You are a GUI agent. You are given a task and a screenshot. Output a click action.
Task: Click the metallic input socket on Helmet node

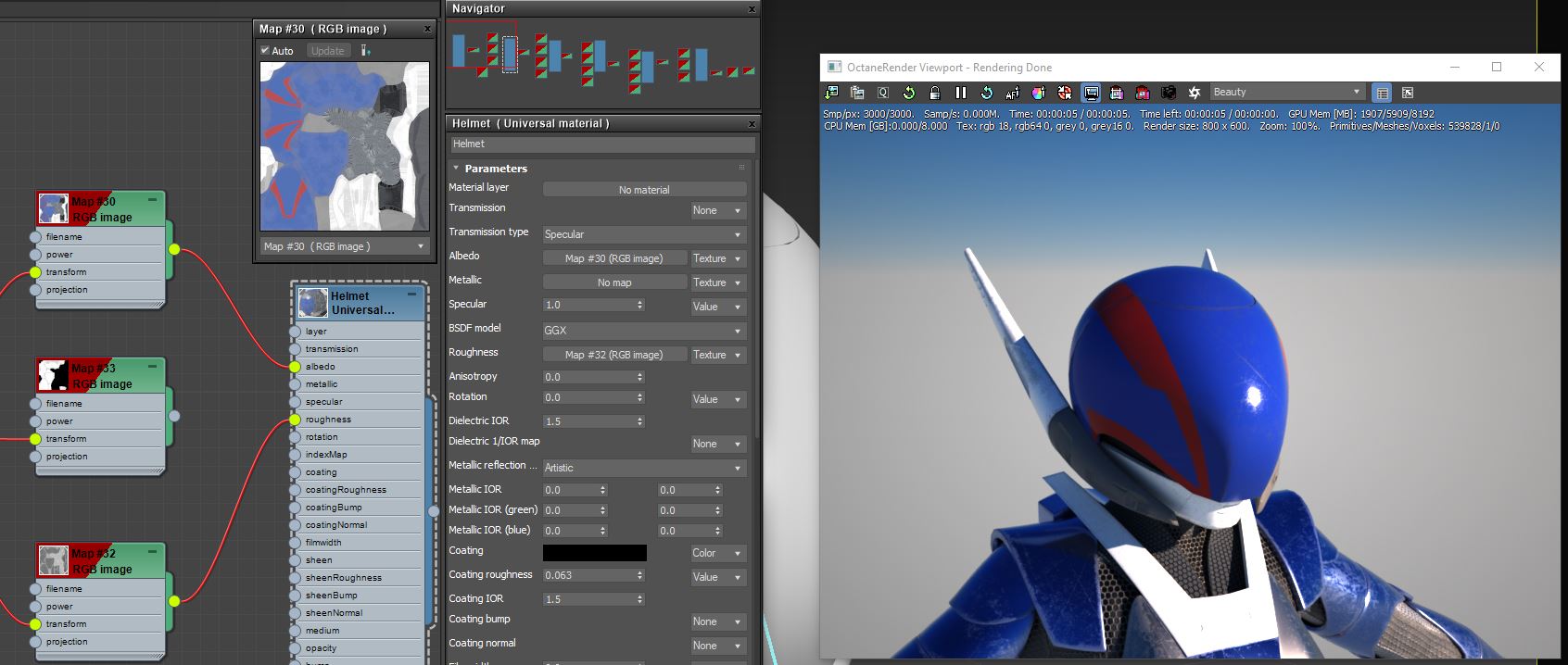tap(296, 384)
